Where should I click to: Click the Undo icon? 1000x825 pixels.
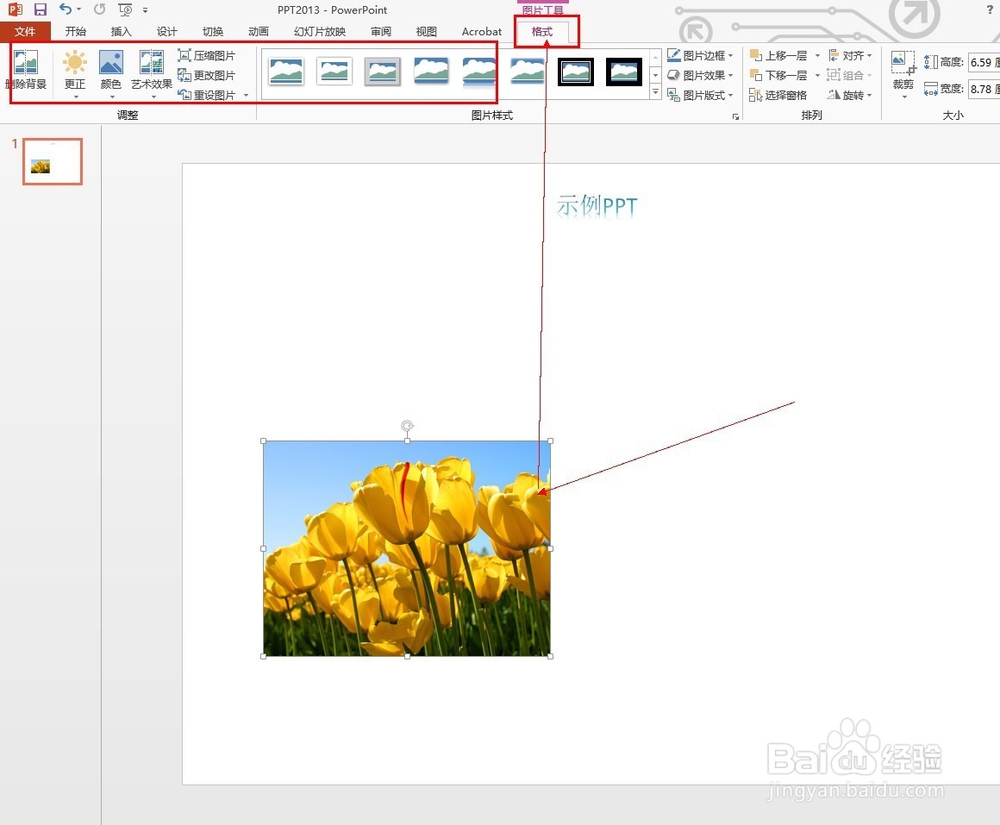click(65, 9)
